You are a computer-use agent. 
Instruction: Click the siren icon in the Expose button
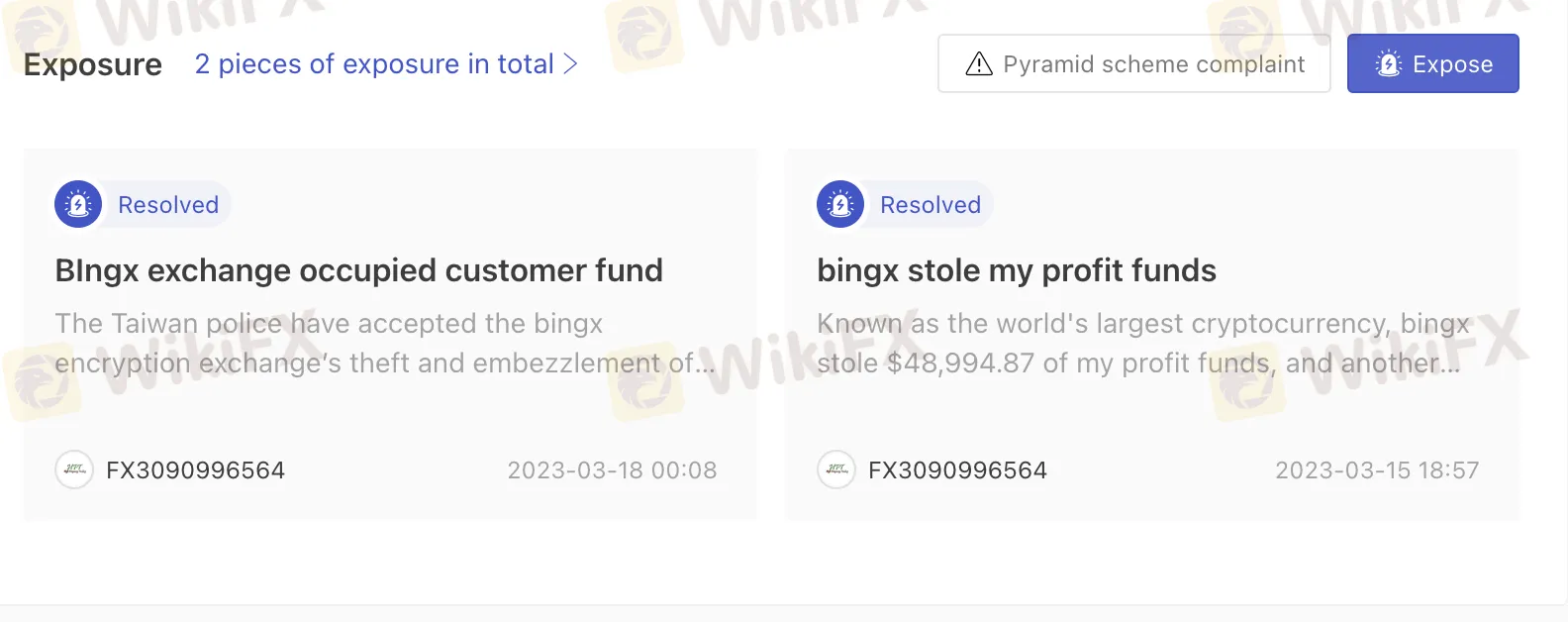click(1389, 64)
